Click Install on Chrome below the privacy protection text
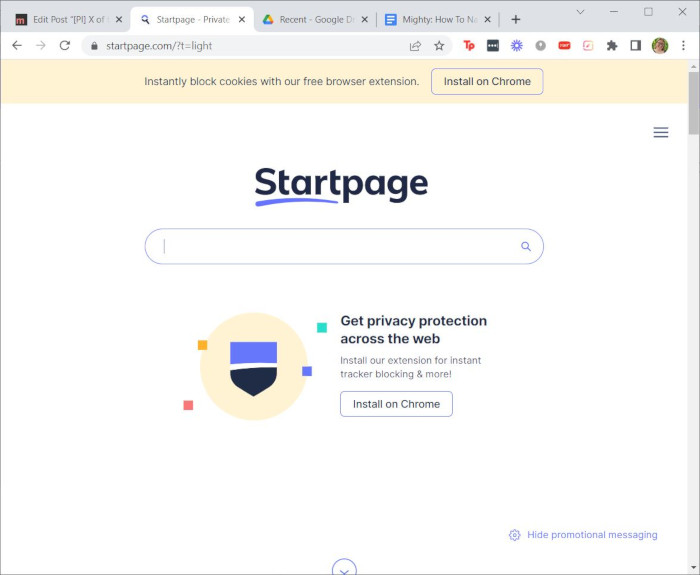700x575 pixels. (x=396, y=404)
